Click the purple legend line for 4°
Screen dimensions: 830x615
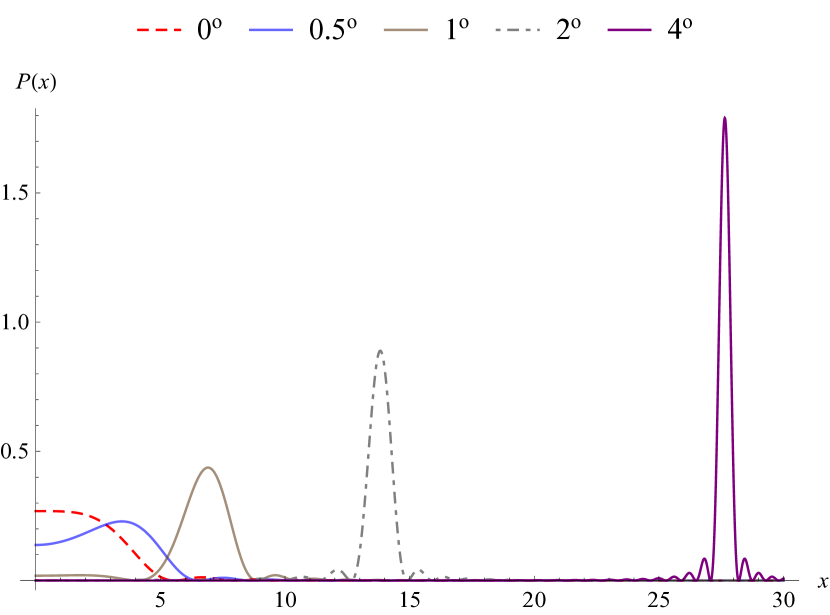[629, 30]
